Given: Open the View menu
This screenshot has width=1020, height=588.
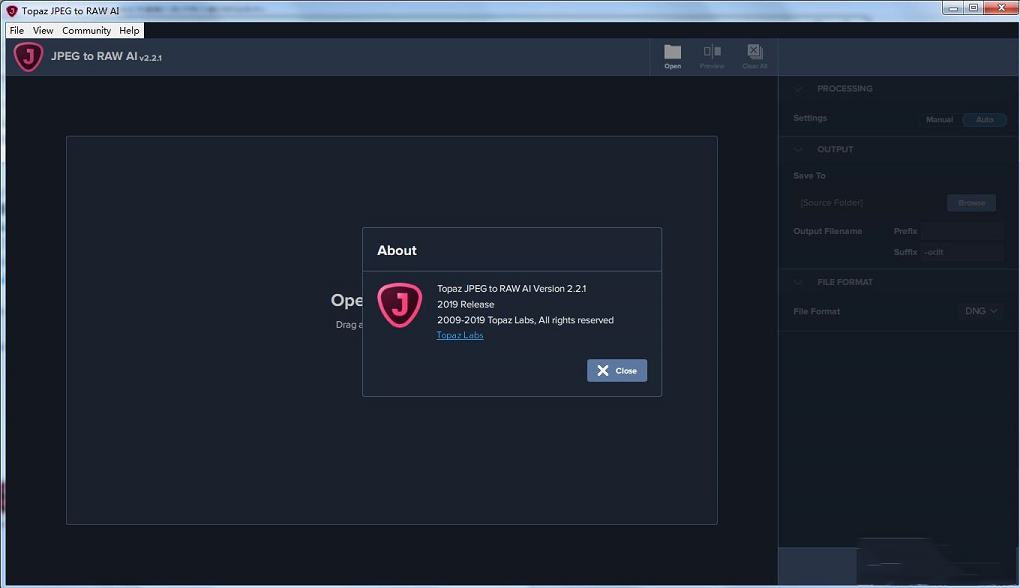Looking at the screenshot, I should (x=43, y=31).
